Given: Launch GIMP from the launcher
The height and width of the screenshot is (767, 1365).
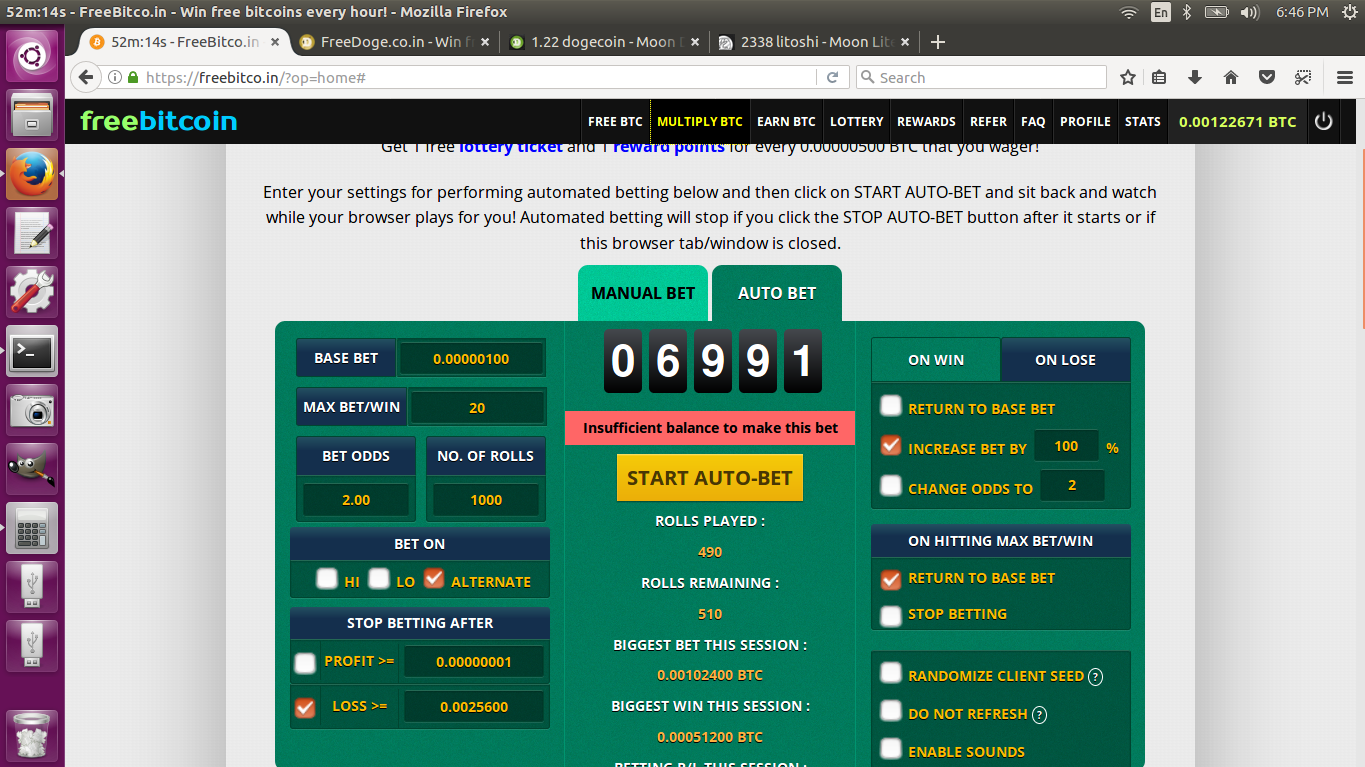Looking at the screenshot, I should click(x=32, y=469).
